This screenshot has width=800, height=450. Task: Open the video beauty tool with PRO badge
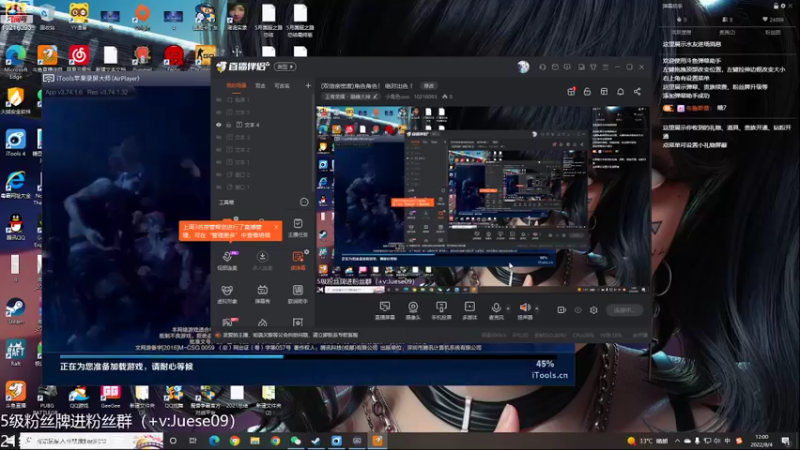point(227,260)
